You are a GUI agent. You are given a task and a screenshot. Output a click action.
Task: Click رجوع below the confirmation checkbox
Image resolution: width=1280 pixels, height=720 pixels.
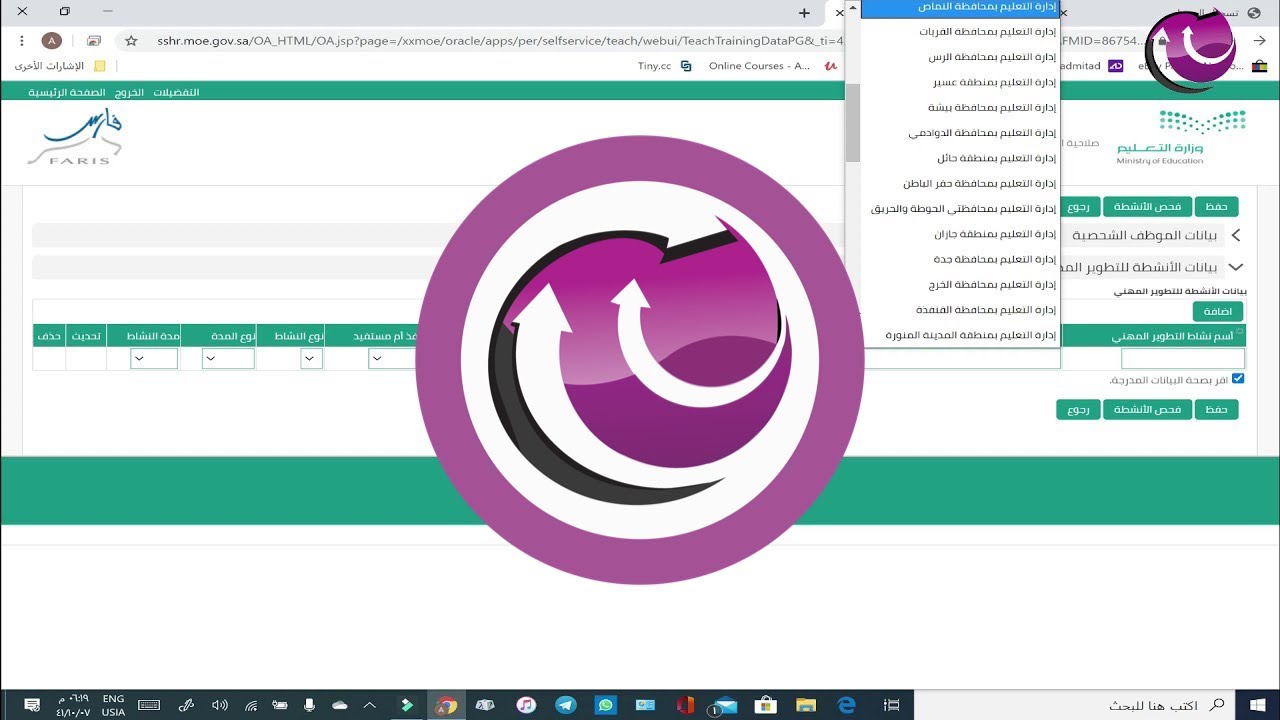[1078, 409]
